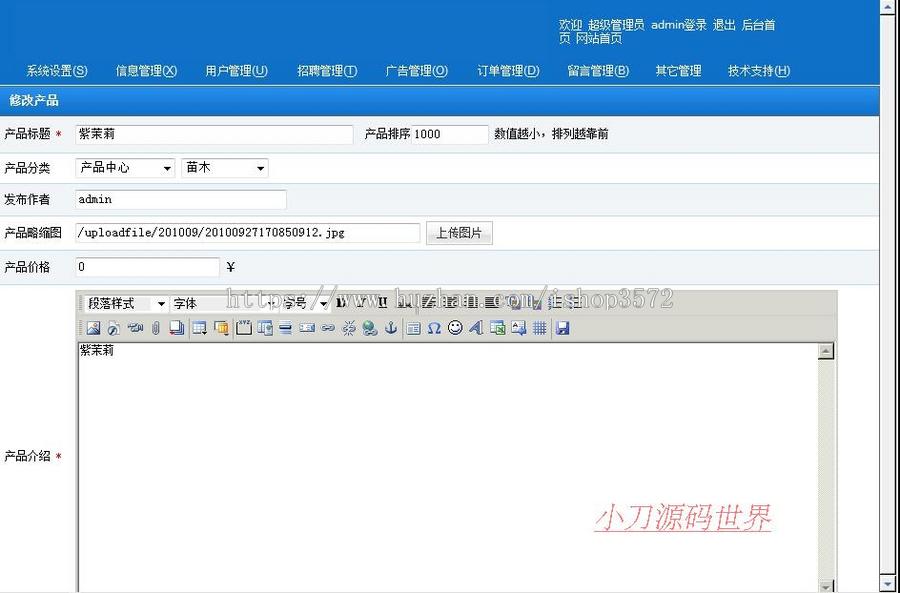This screenshot has width=900, height=593.
Task: Toggle underline with the U button
Action: coord(383,303)
